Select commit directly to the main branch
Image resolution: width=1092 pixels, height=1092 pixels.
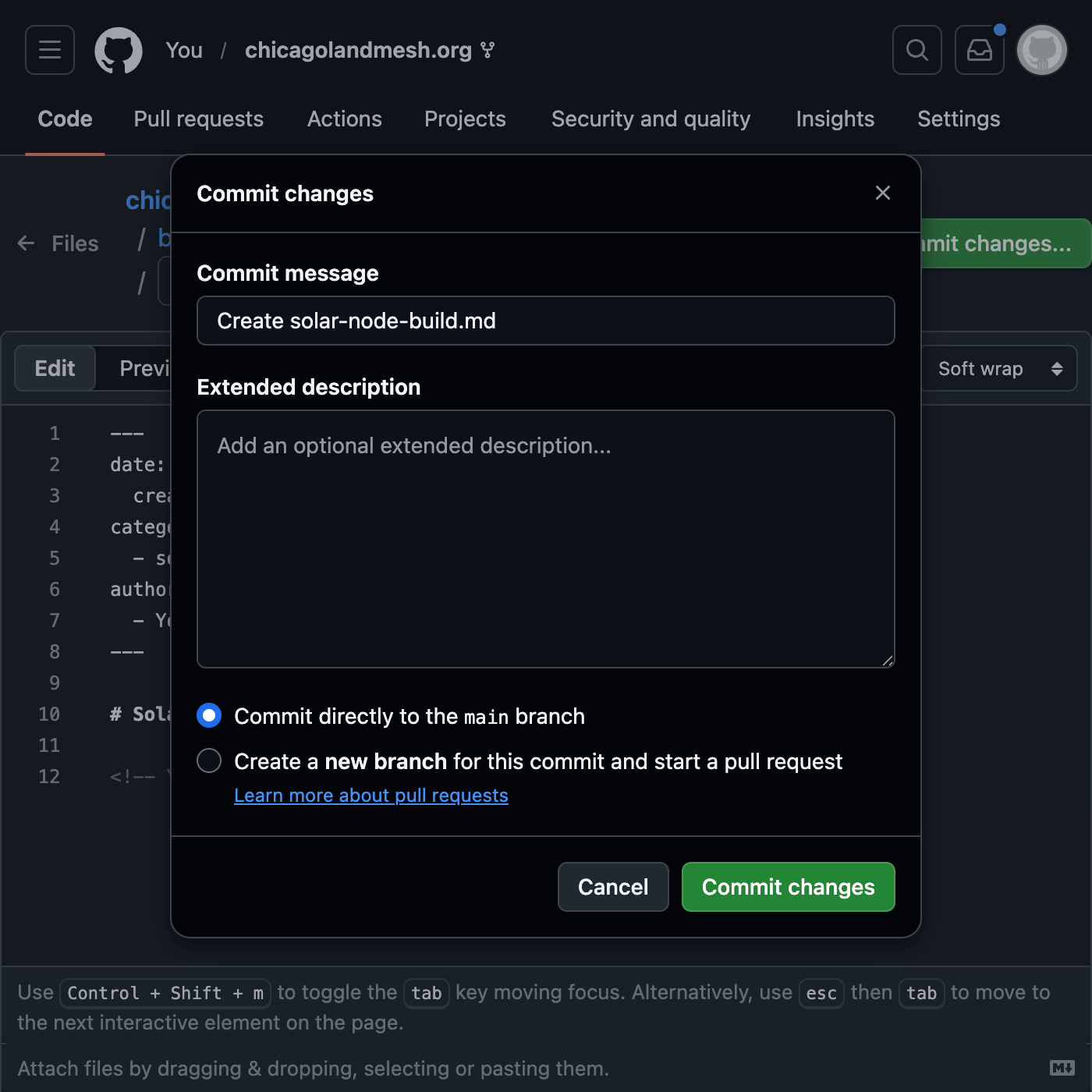pyautogui.click(x=208, y=714)
